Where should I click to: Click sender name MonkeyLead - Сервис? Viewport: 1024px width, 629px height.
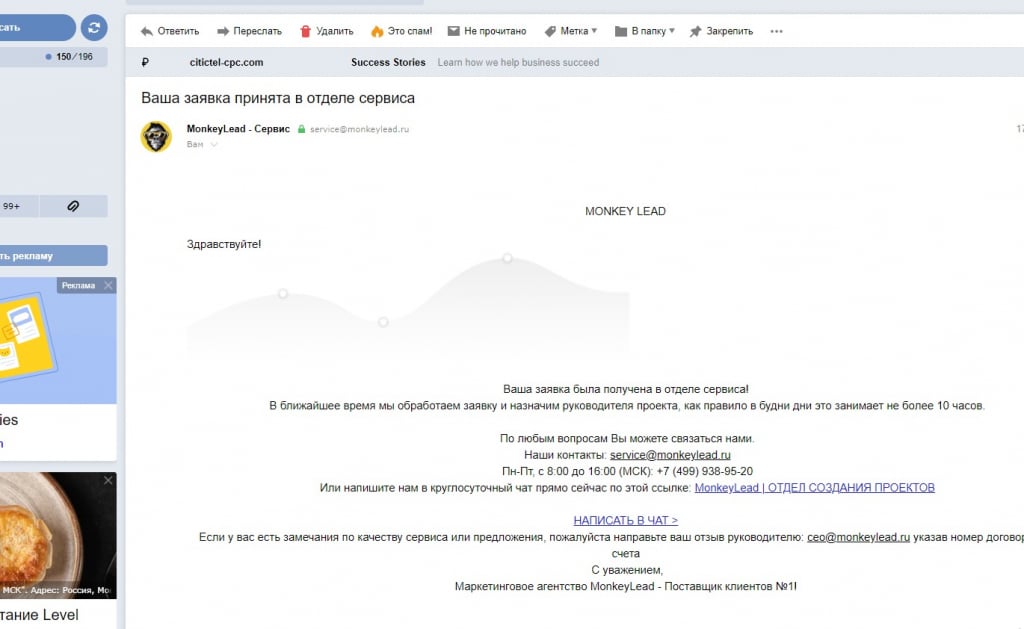pyautogui.click(x=238, y=129)
